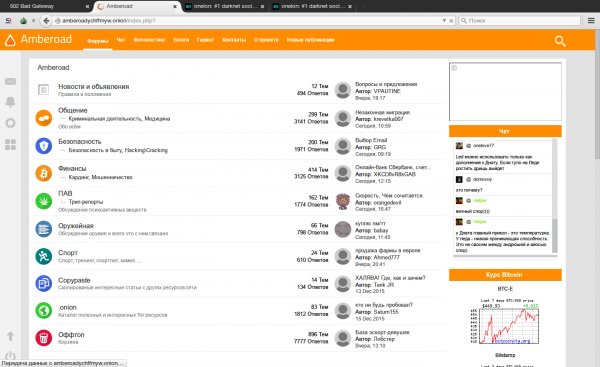Click the chat panel scrollbar thumb
The height and width of the screenshot is (367, 600).
click(x=554, y=236)
